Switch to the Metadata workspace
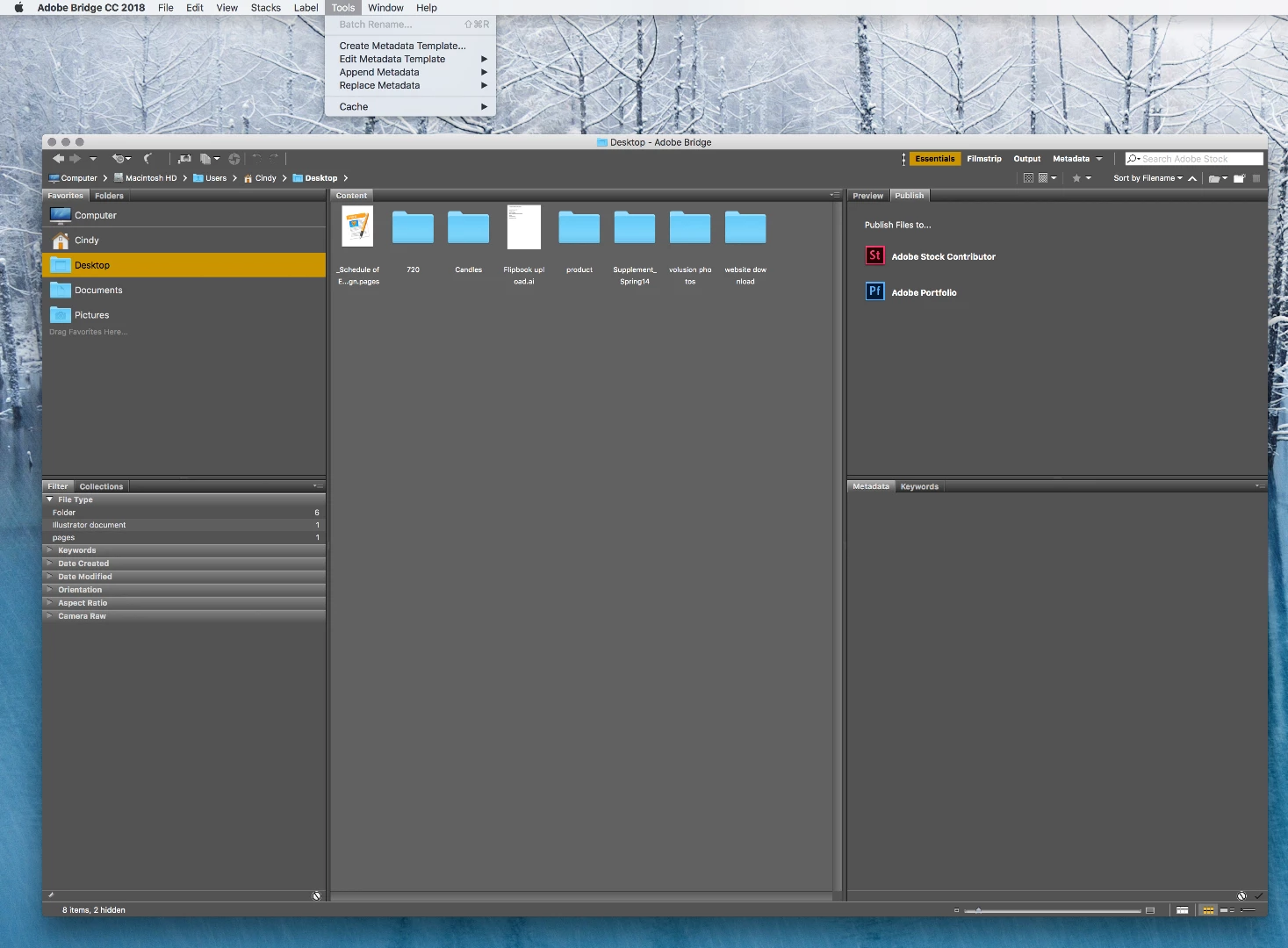 1071,159
